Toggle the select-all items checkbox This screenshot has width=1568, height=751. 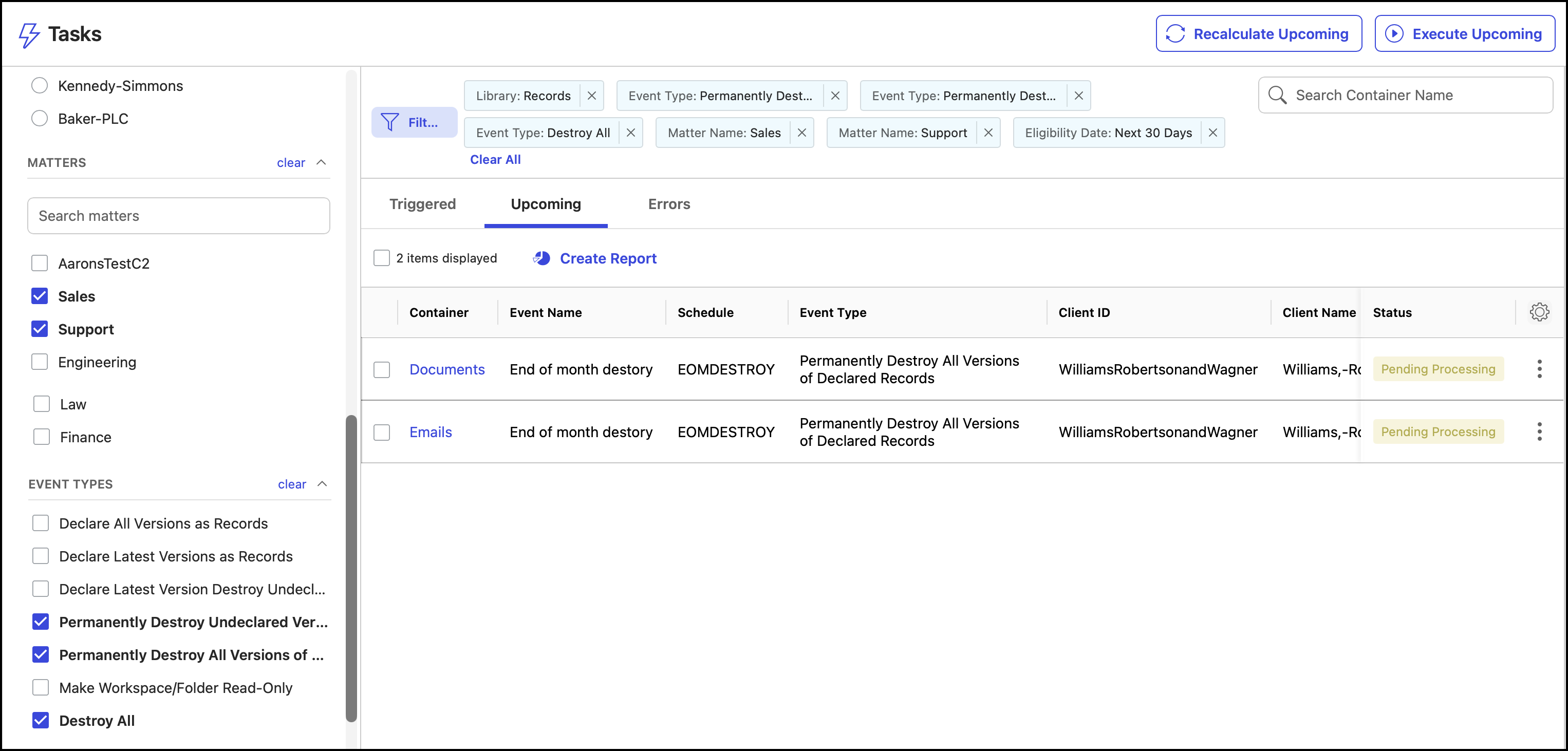[382, 258]
